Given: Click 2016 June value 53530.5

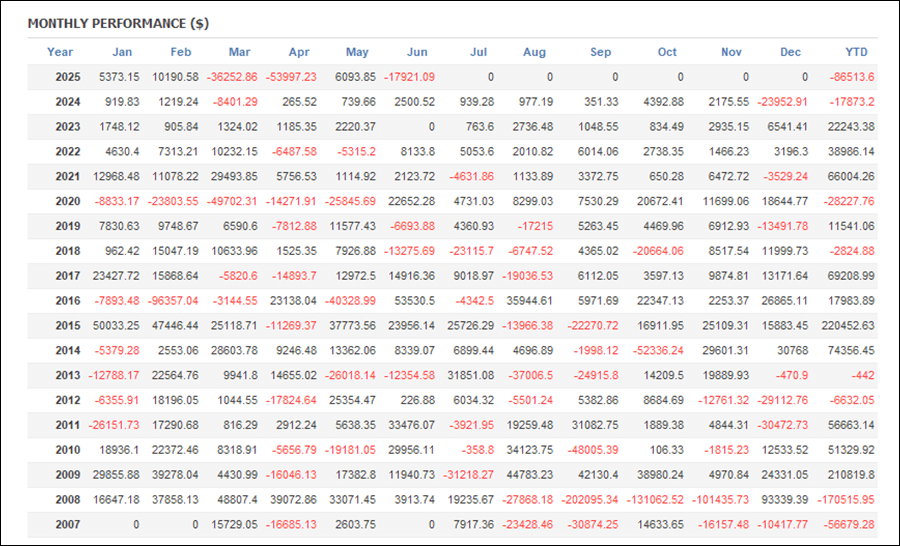Looking at the screenshot, I should click(414, 301).
